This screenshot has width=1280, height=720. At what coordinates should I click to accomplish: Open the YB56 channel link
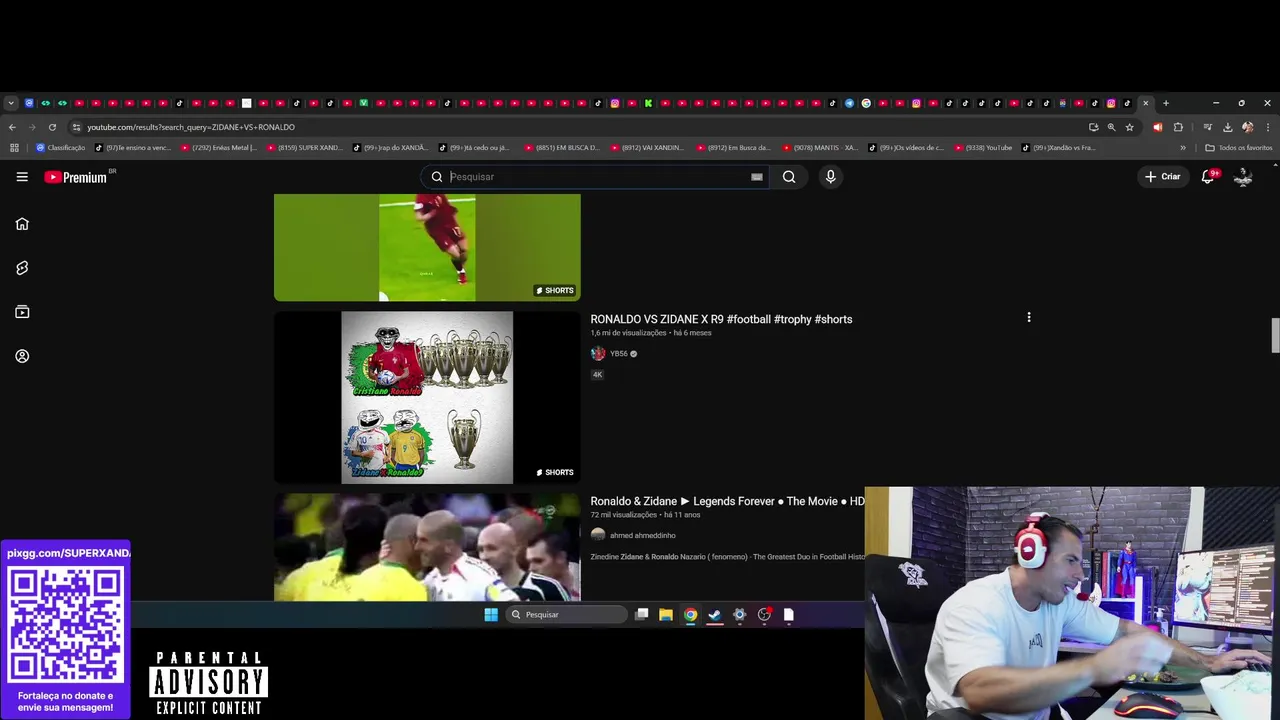(619, 353)
